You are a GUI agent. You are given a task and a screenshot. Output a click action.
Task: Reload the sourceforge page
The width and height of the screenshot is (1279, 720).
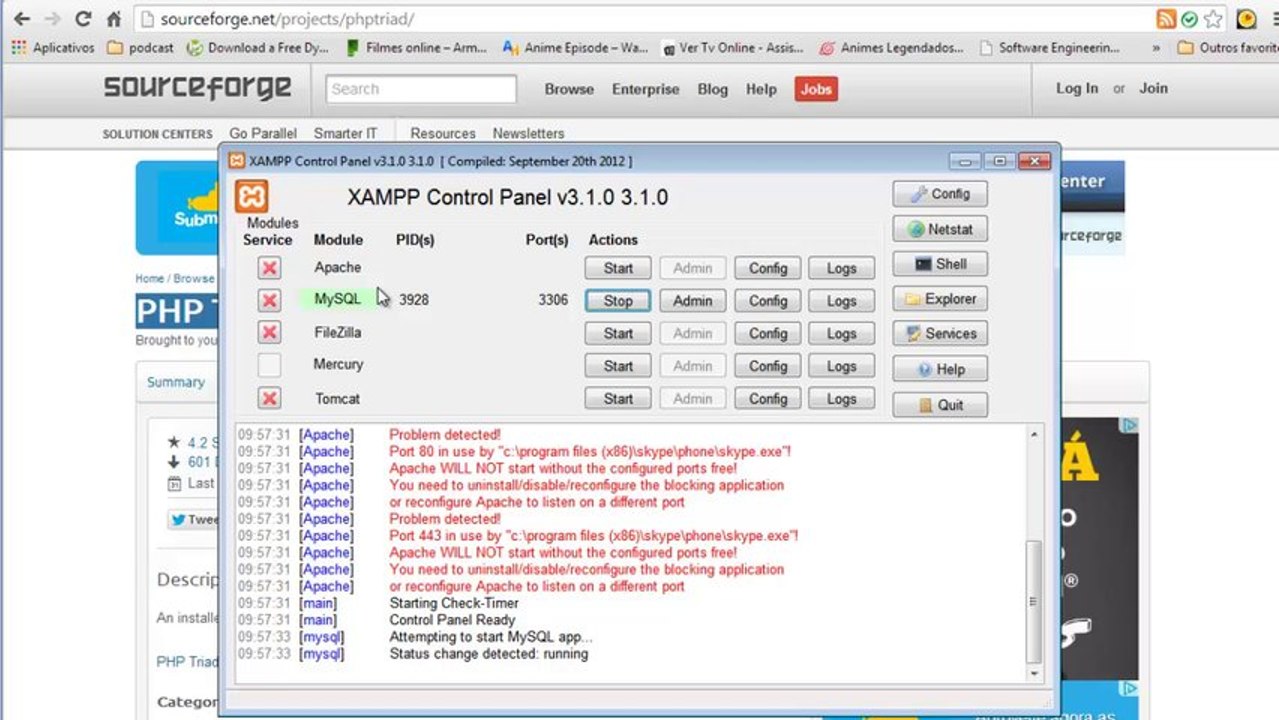click(83, 19)
